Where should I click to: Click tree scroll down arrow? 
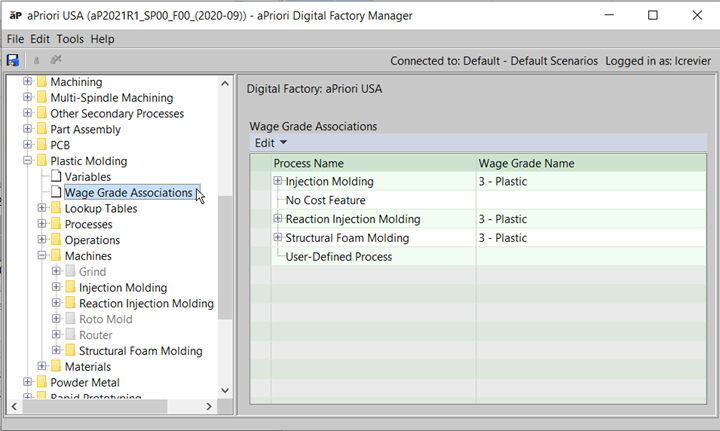point(225,391)
